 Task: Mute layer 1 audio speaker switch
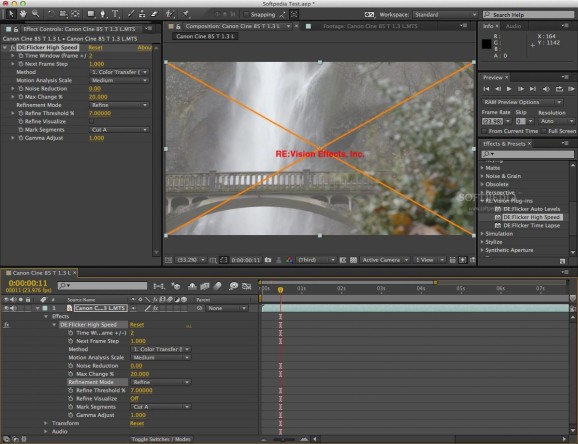pyautogui.click(x=14, y=308)
